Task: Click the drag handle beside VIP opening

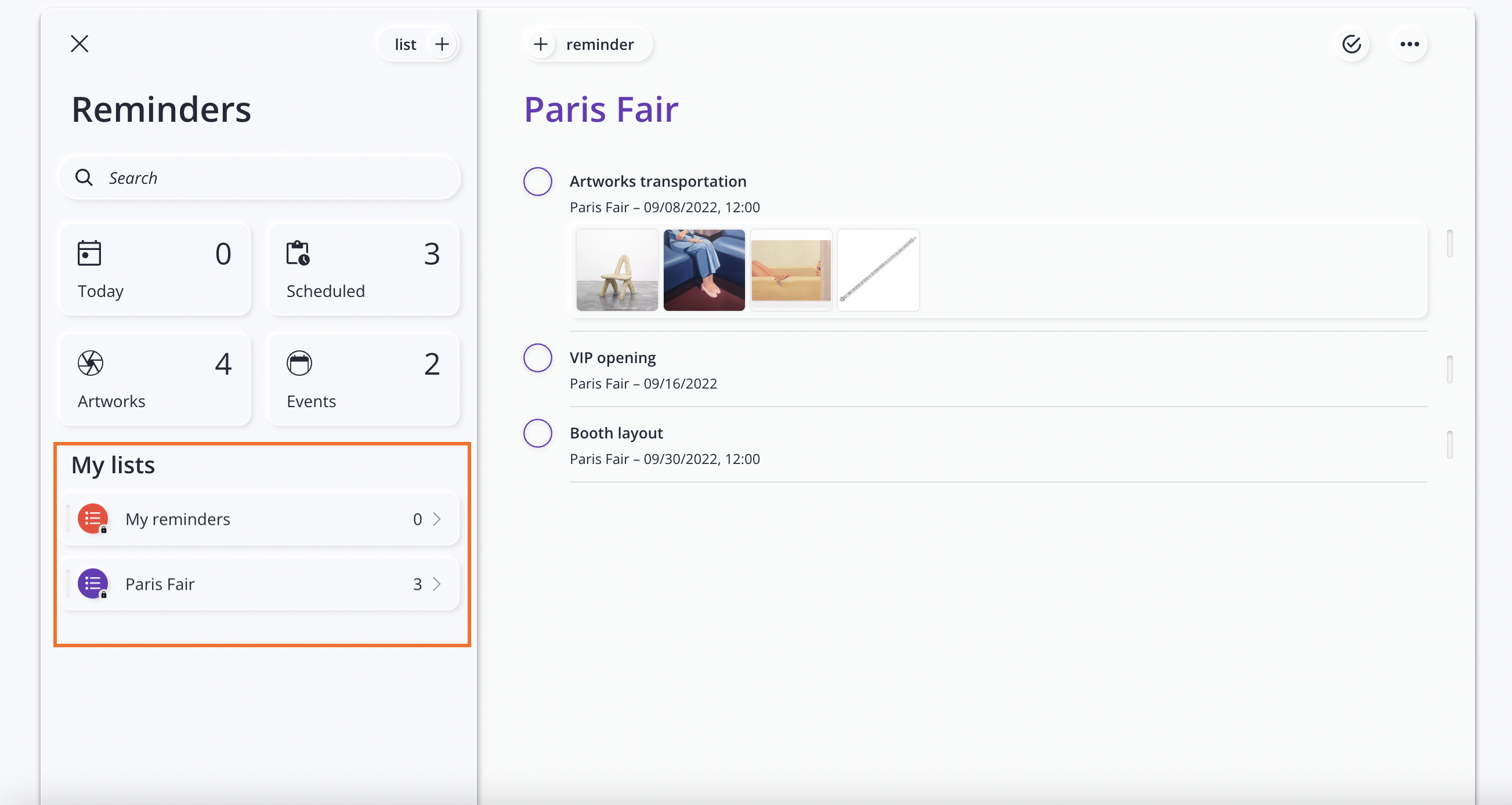Action: pyautogui.click(x=1449, y=369)
